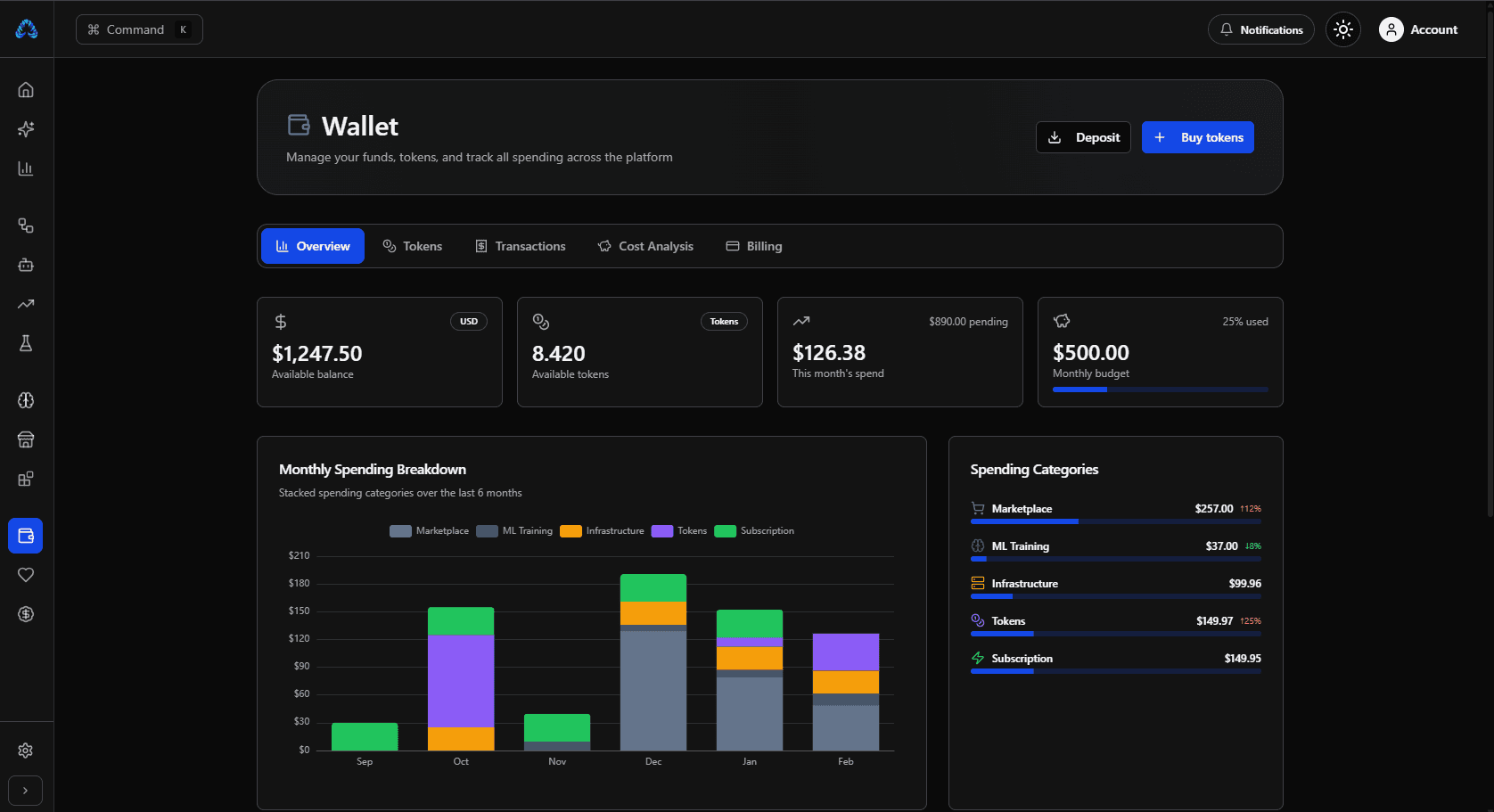Click the piggy bank icon on budget card
1494x812 pixels.
click(x=1062, y=321)
